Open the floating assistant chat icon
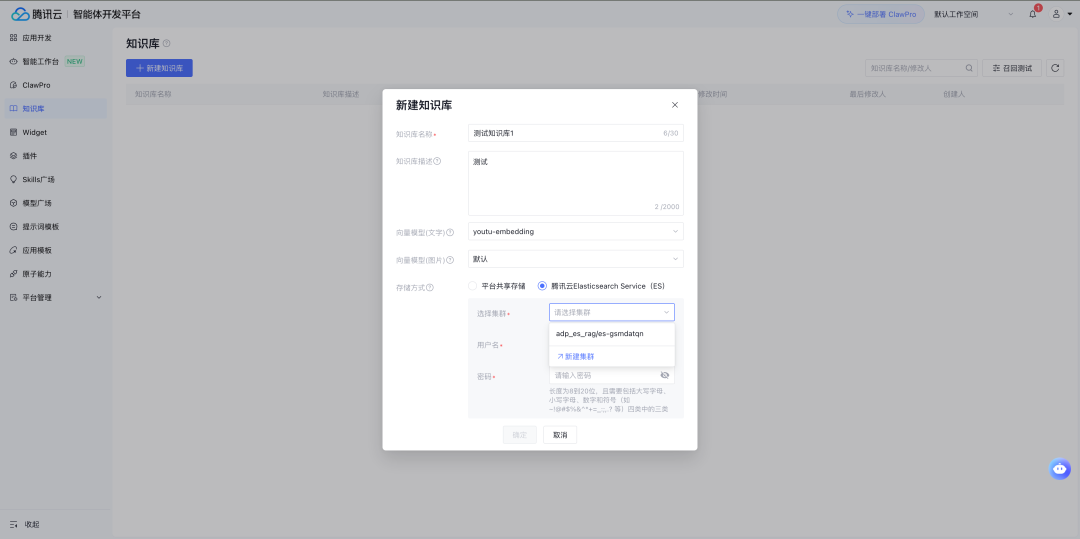This screenshot has height=539, width=1080. pyautogui.click(x=1060, y=469)
